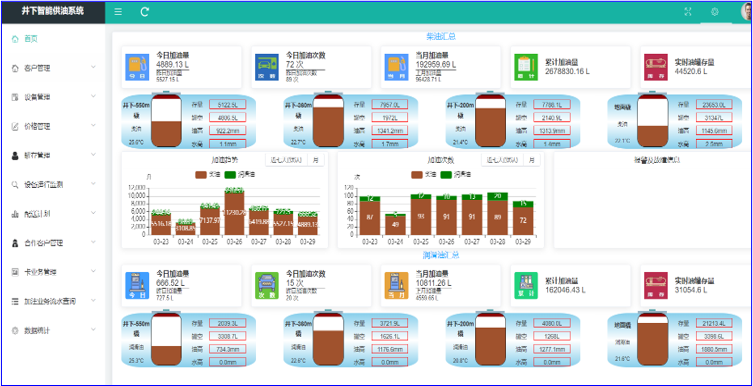This screenshot has width=753, height=386.
Task: Click the 03-26 brown diesel bar in 加油趋势
Action: click(234, 213)
